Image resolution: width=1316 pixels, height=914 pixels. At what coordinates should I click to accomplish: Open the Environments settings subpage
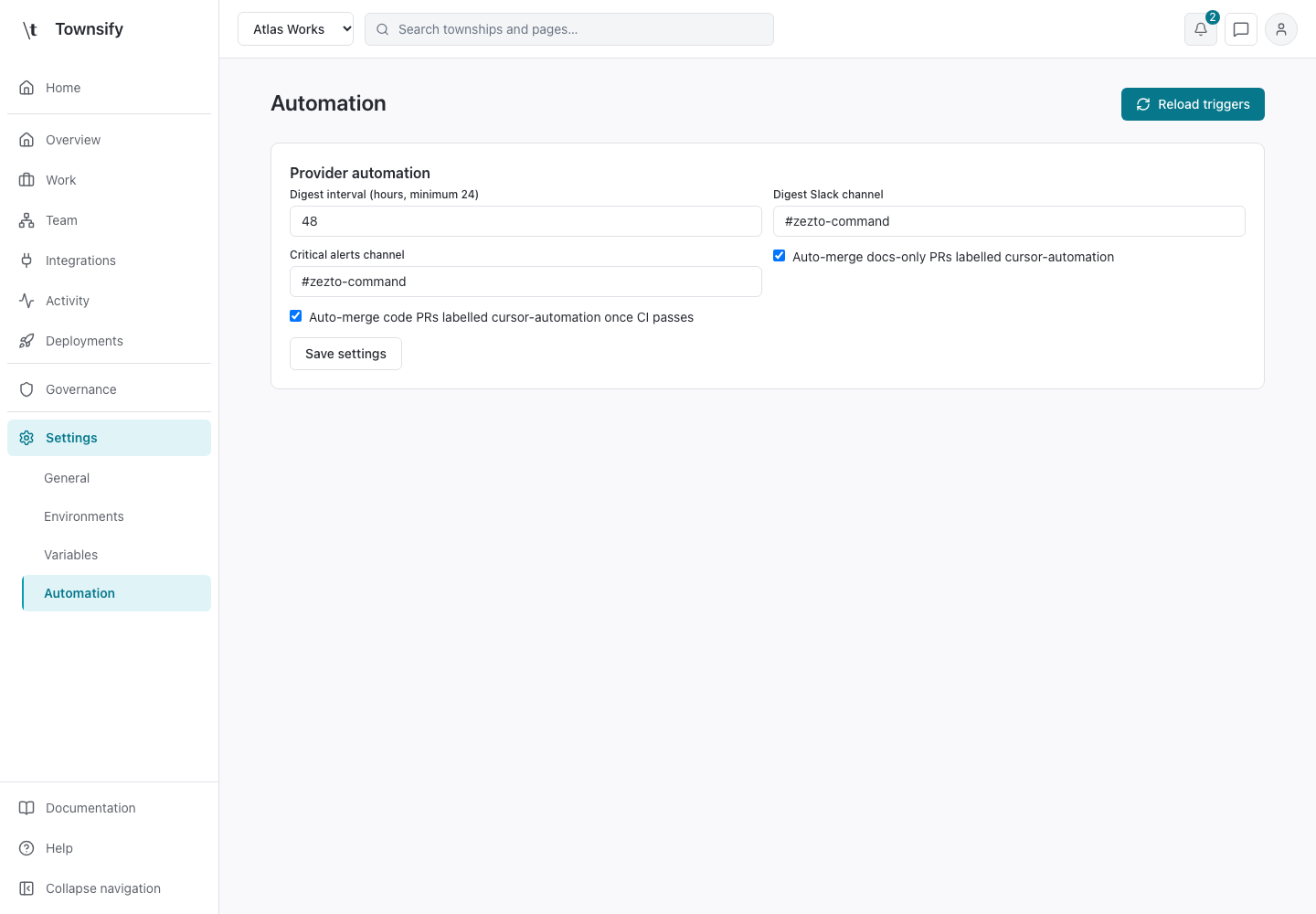pos(116,516)
